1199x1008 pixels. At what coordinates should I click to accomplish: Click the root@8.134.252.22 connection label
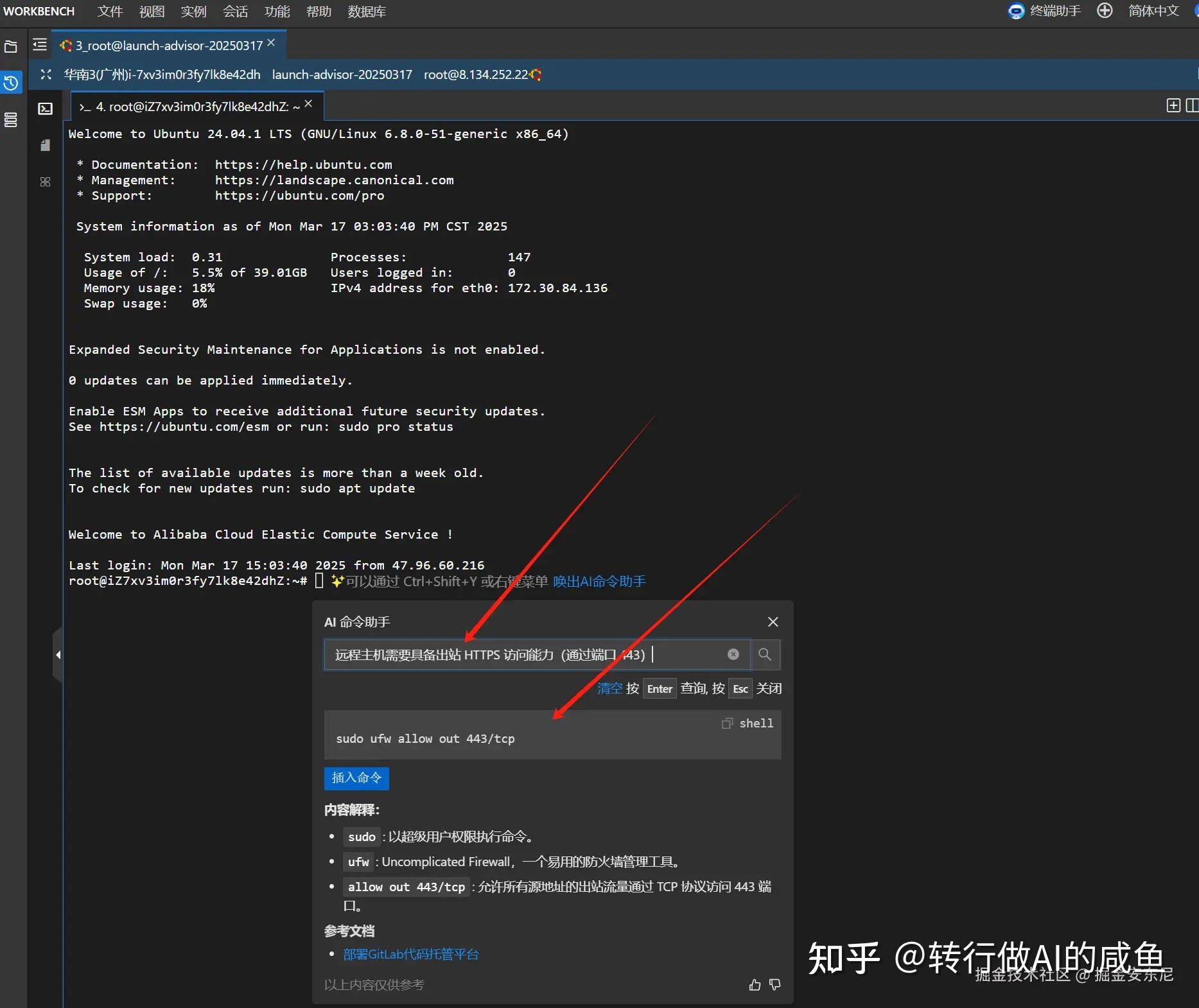(x=476, y=74)
